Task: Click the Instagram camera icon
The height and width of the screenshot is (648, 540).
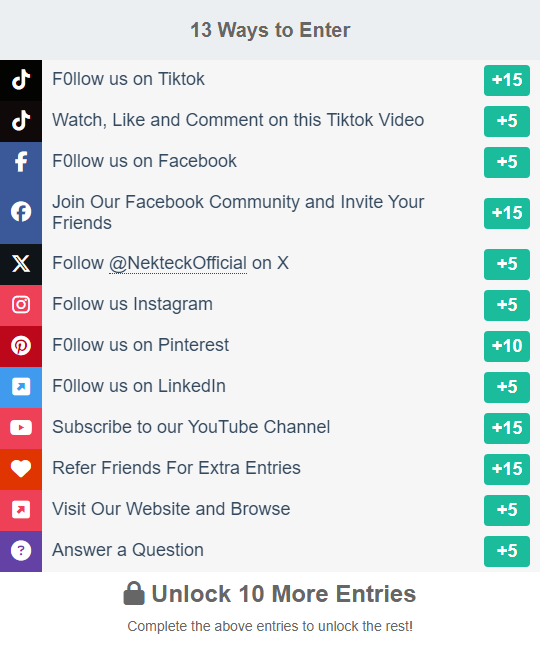Action: [21, 305]
